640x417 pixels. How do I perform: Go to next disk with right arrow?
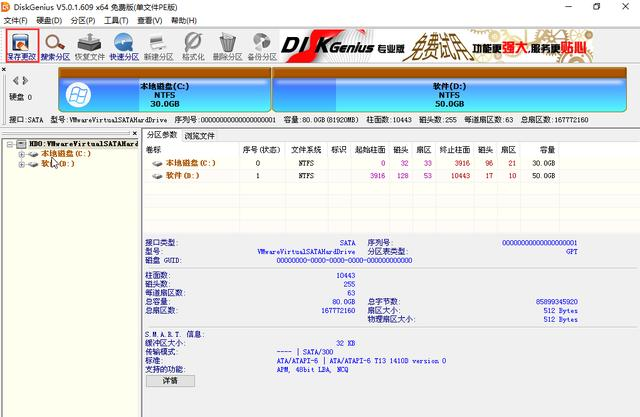pos(24,80)
